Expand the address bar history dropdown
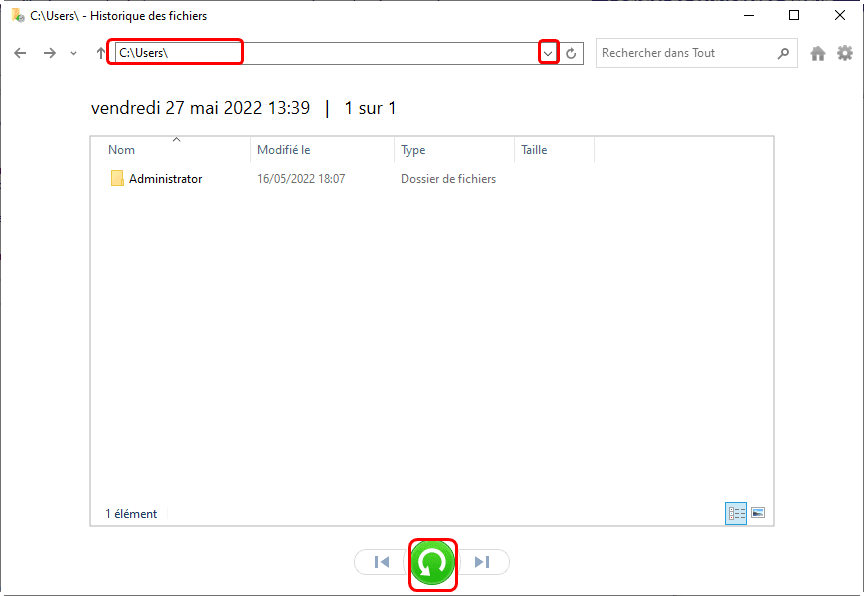 (x=548, y=53)
